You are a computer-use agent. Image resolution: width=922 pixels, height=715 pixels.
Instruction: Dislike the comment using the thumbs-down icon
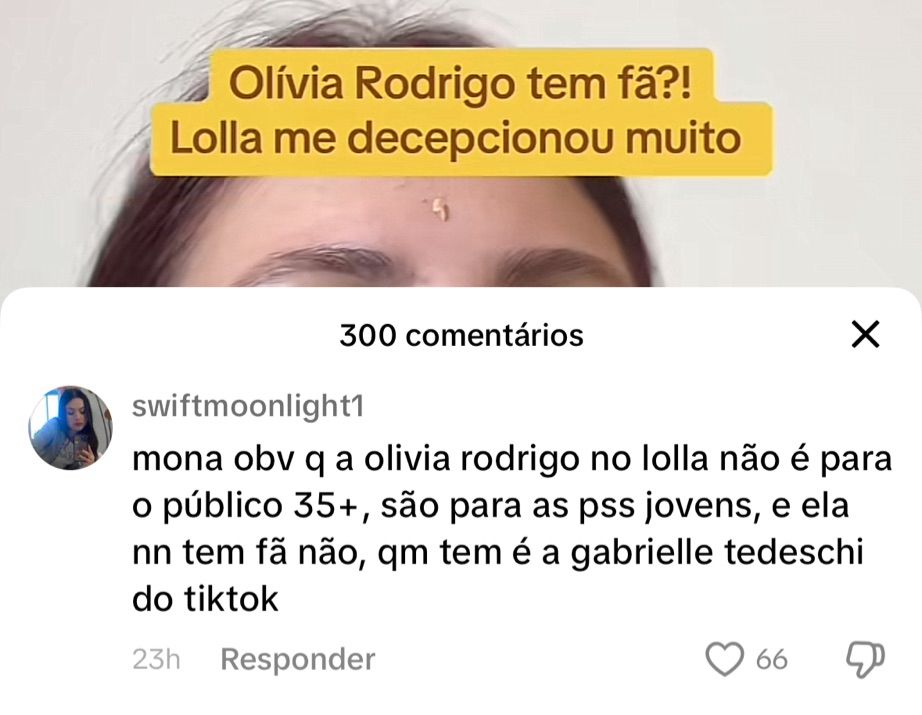tap(865, 660)
